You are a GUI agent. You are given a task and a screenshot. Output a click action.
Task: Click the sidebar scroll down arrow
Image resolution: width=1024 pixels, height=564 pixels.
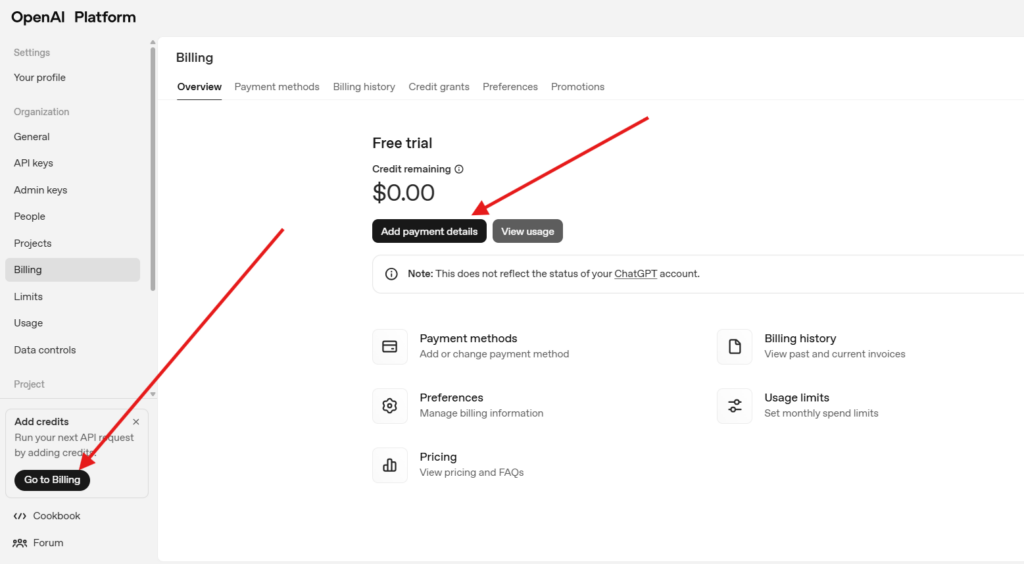point(153,394)
